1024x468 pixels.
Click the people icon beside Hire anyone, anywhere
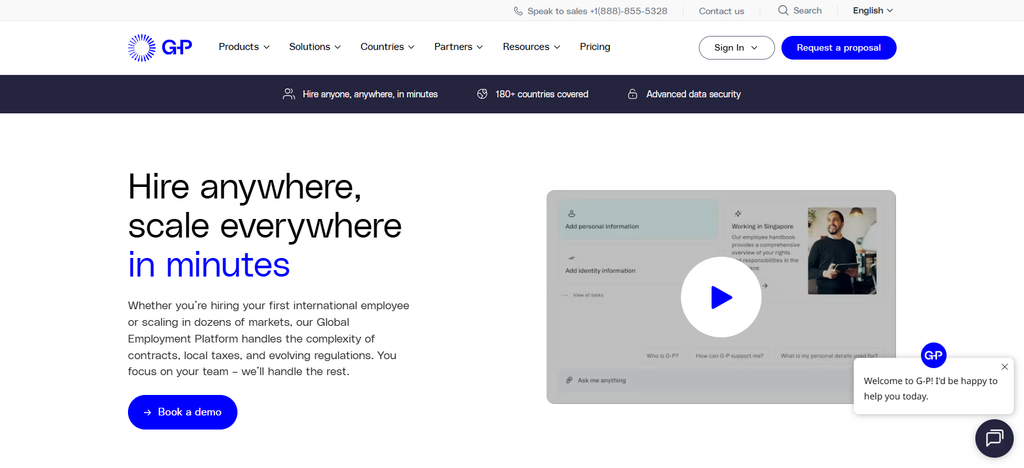pyautogui.click(x=289, y=94)
